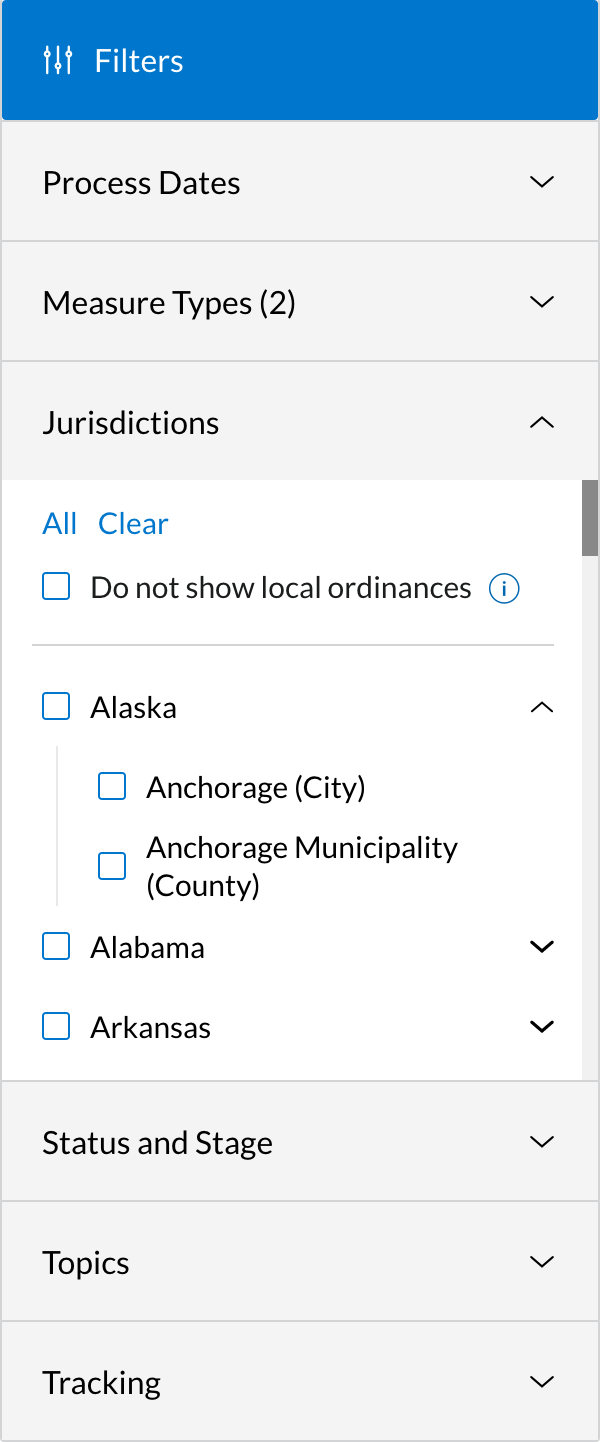Select the Anchorage (City) checkbox
Image resolution: width=600 pixels, height=1442 pixels.
point(112,786)
